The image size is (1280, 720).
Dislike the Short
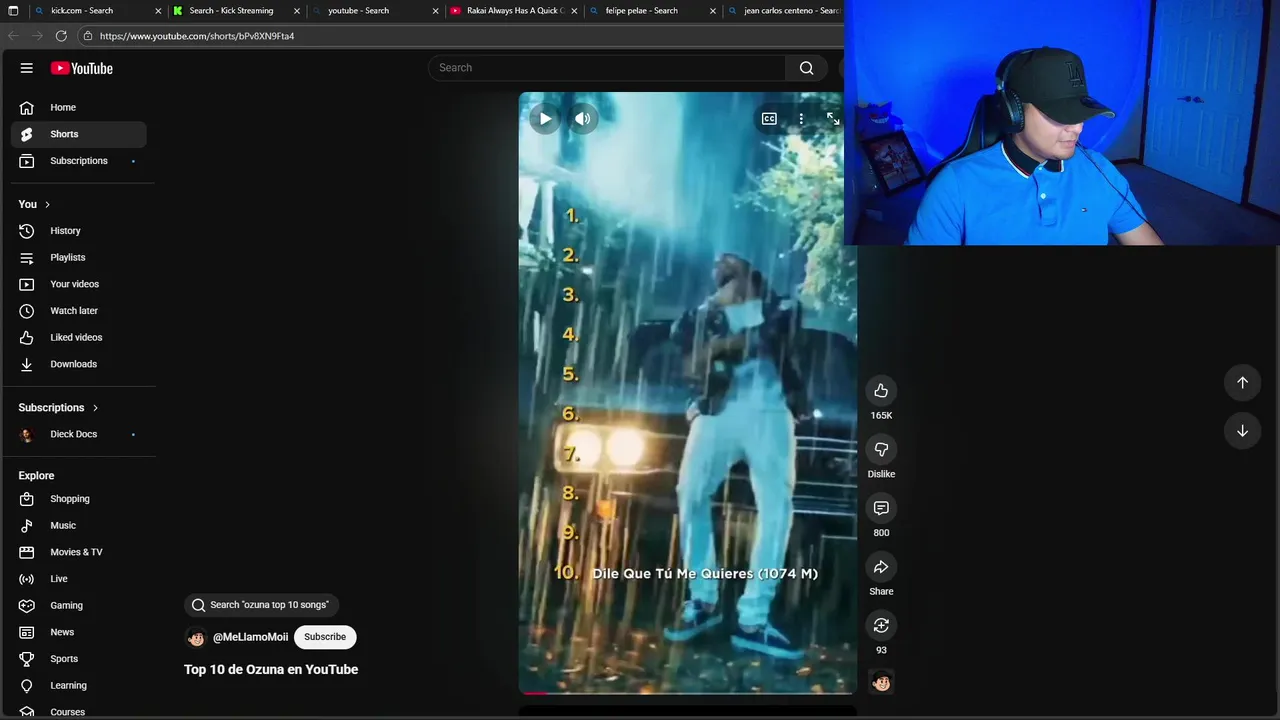(881, 450)
